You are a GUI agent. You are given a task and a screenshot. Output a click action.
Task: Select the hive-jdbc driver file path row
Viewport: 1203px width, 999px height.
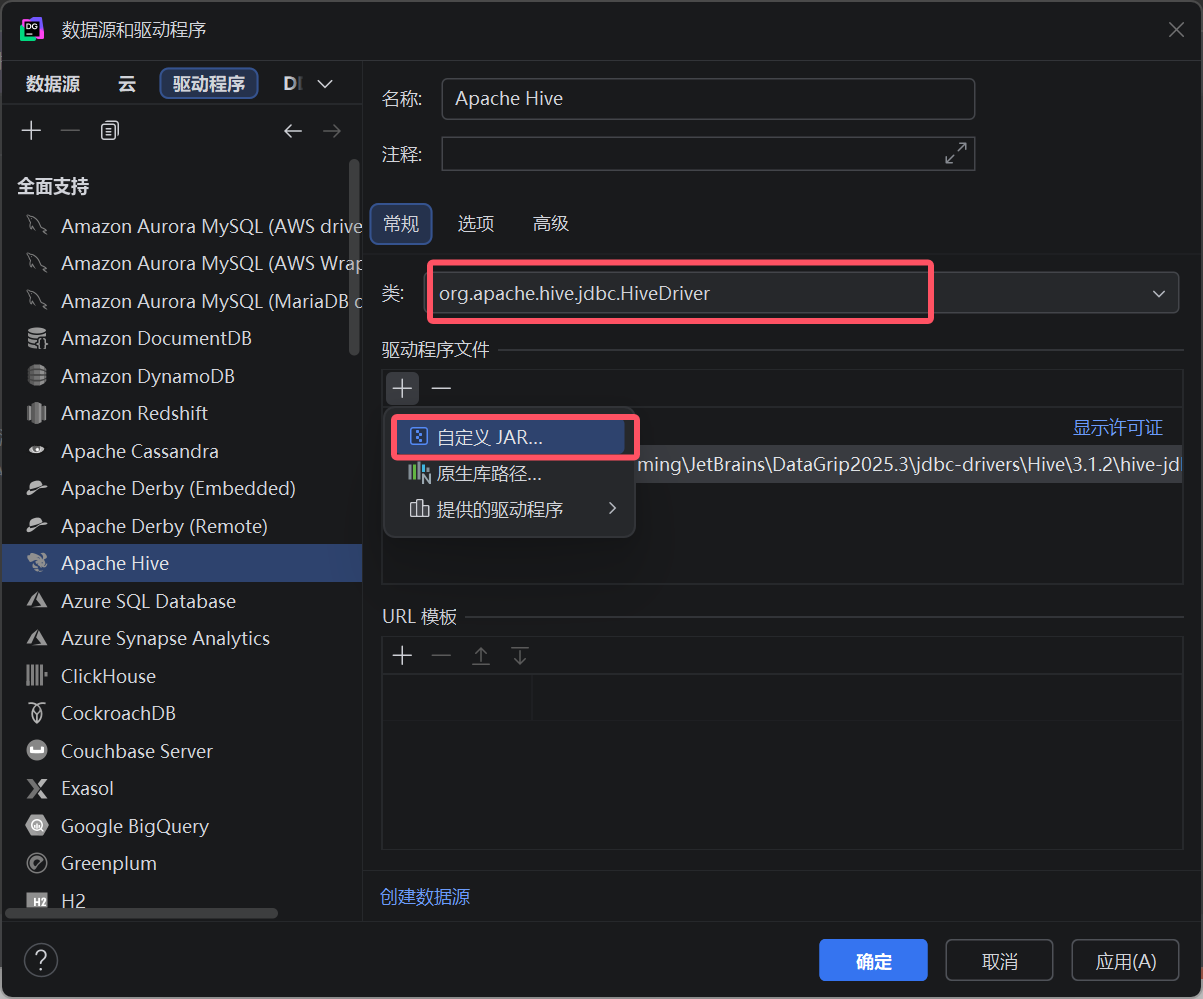pos(908,465)
